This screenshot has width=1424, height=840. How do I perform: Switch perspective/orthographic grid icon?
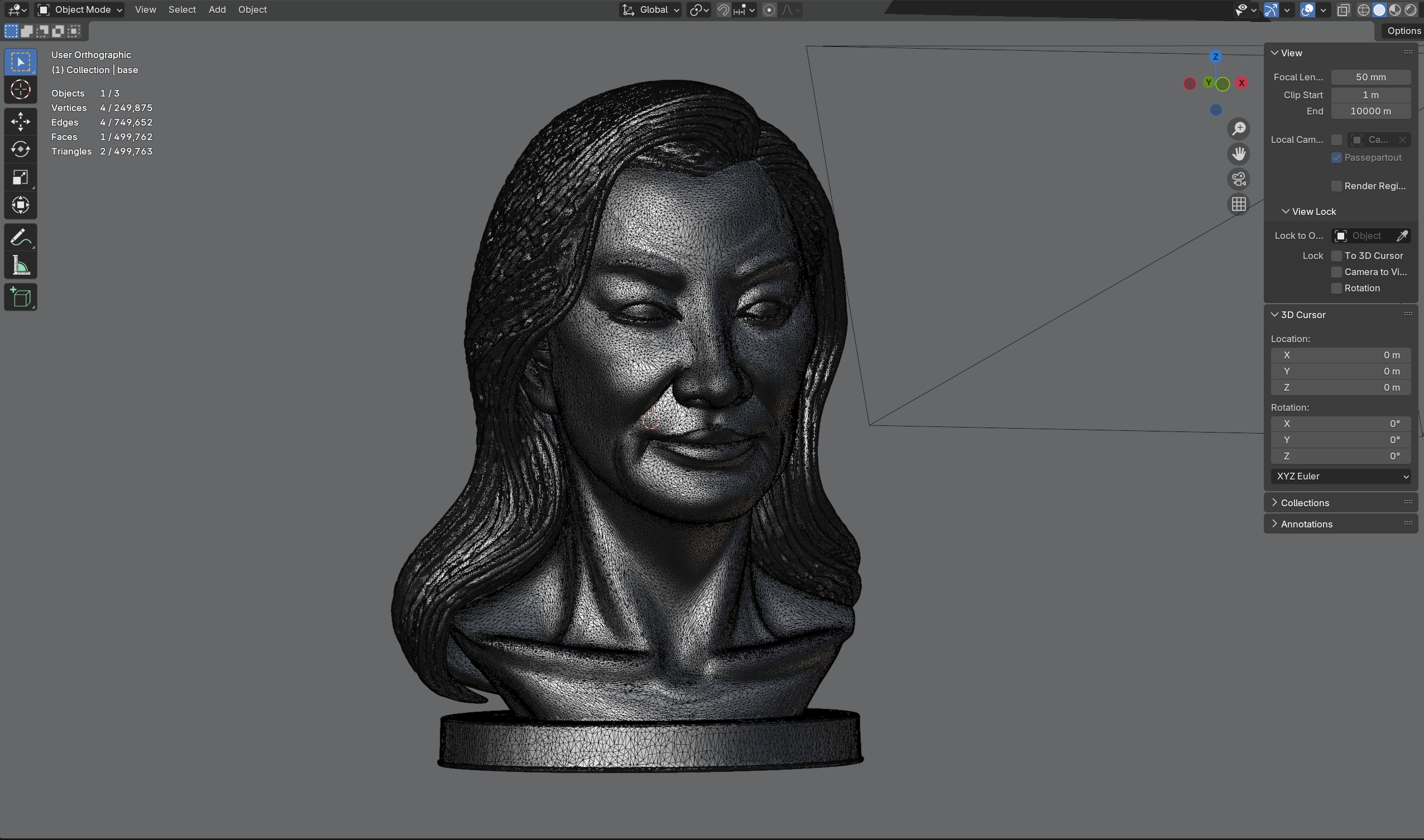(x=1238, y=204)
